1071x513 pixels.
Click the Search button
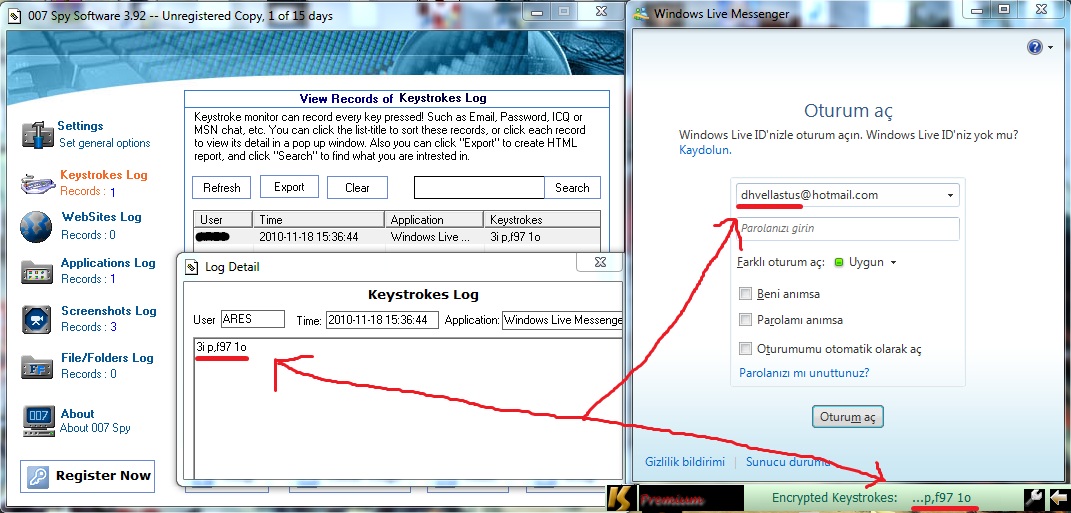(x=572, y=188)
